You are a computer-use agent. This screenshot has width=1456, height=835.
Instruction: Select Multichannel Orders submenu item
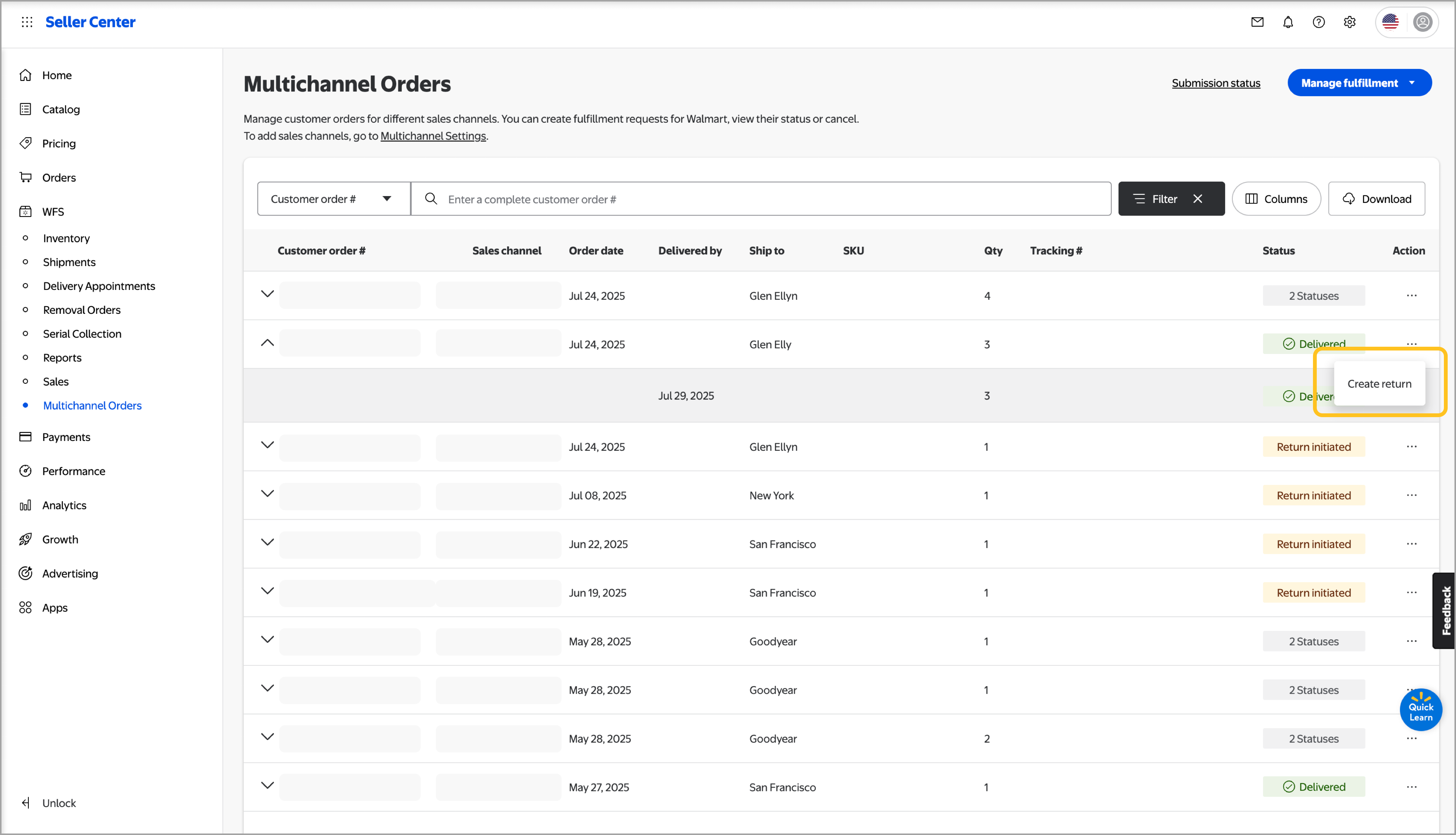[92, 405]
